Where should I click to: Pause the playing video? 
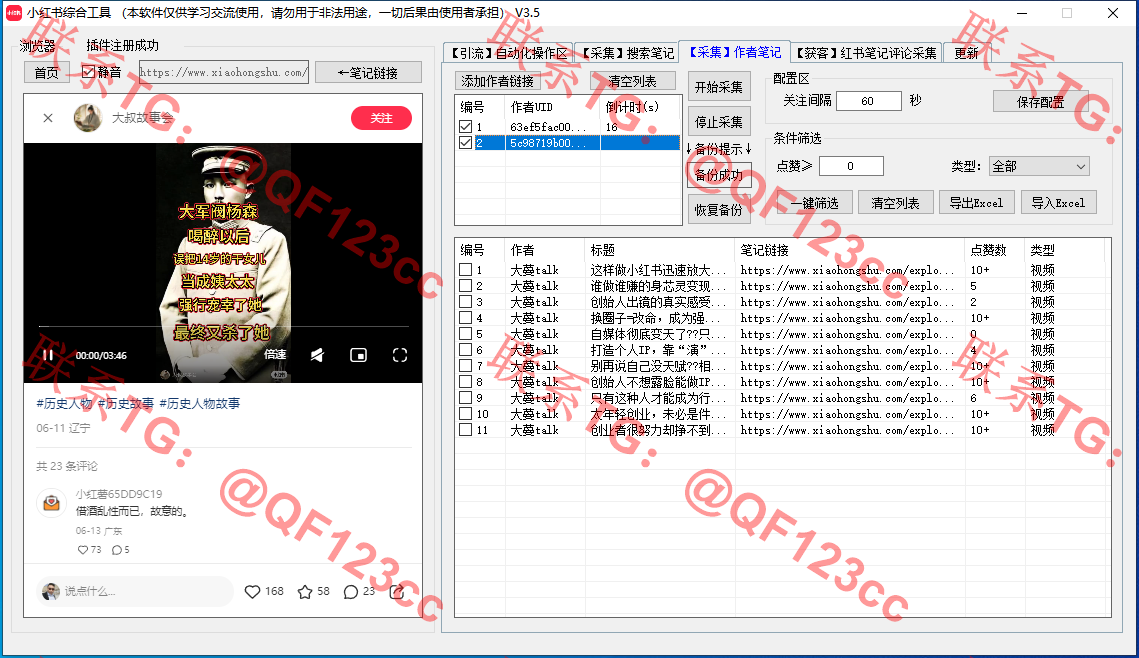click(x=48, y=355)
